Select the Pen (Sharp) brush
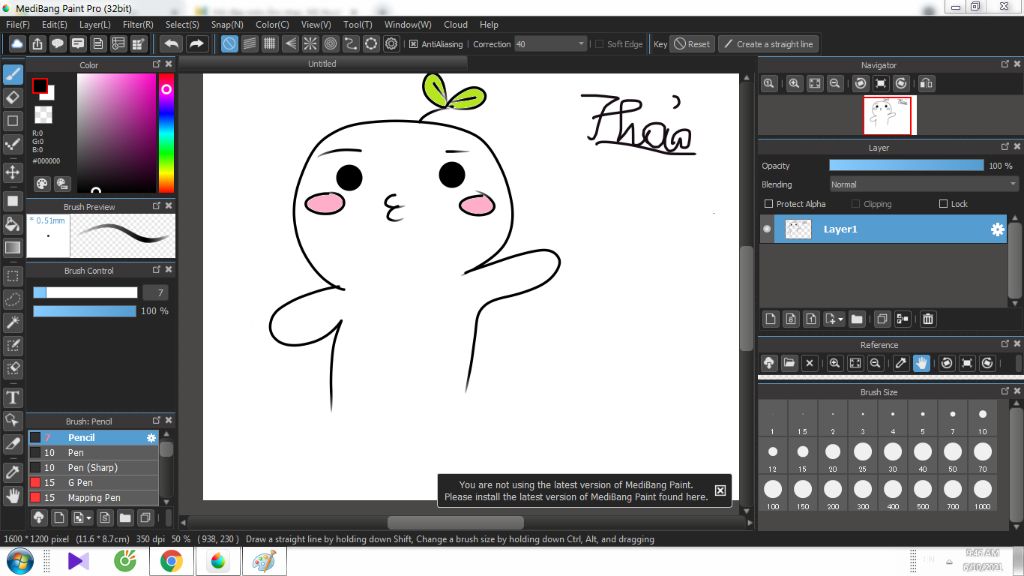 tap(93, 468)
